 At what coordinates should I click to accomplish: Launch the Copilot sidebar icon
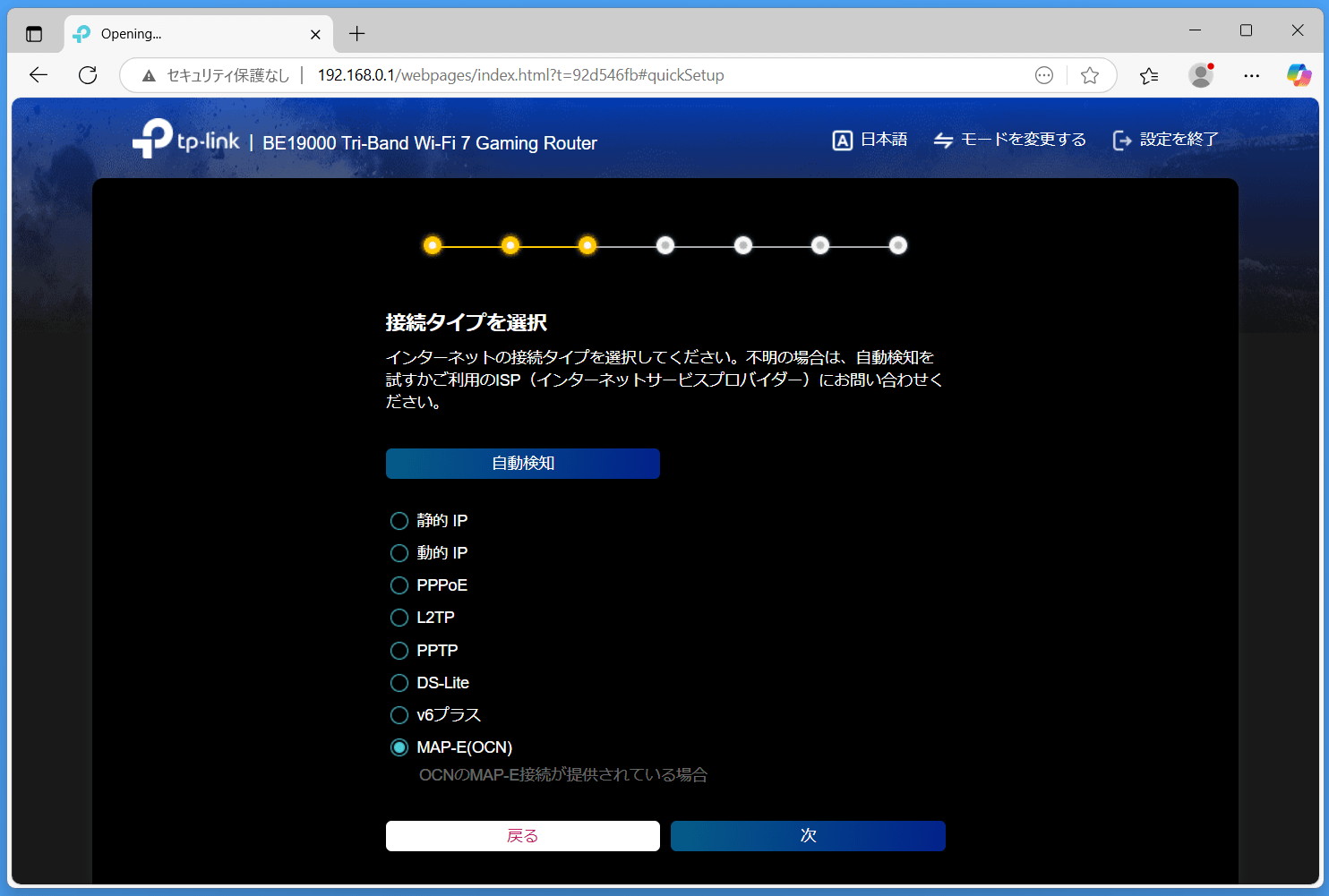pyautogui.click(x=1299, y=75)
